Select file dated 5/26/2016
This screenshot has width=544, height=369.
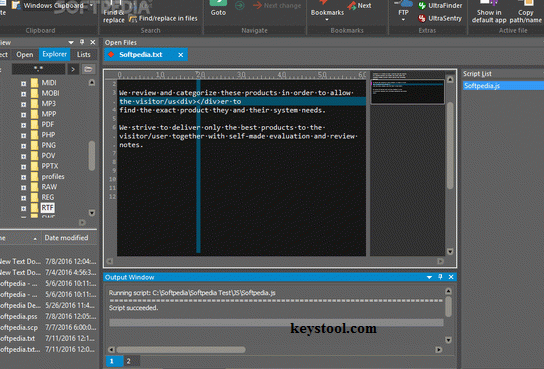(49, 305)
